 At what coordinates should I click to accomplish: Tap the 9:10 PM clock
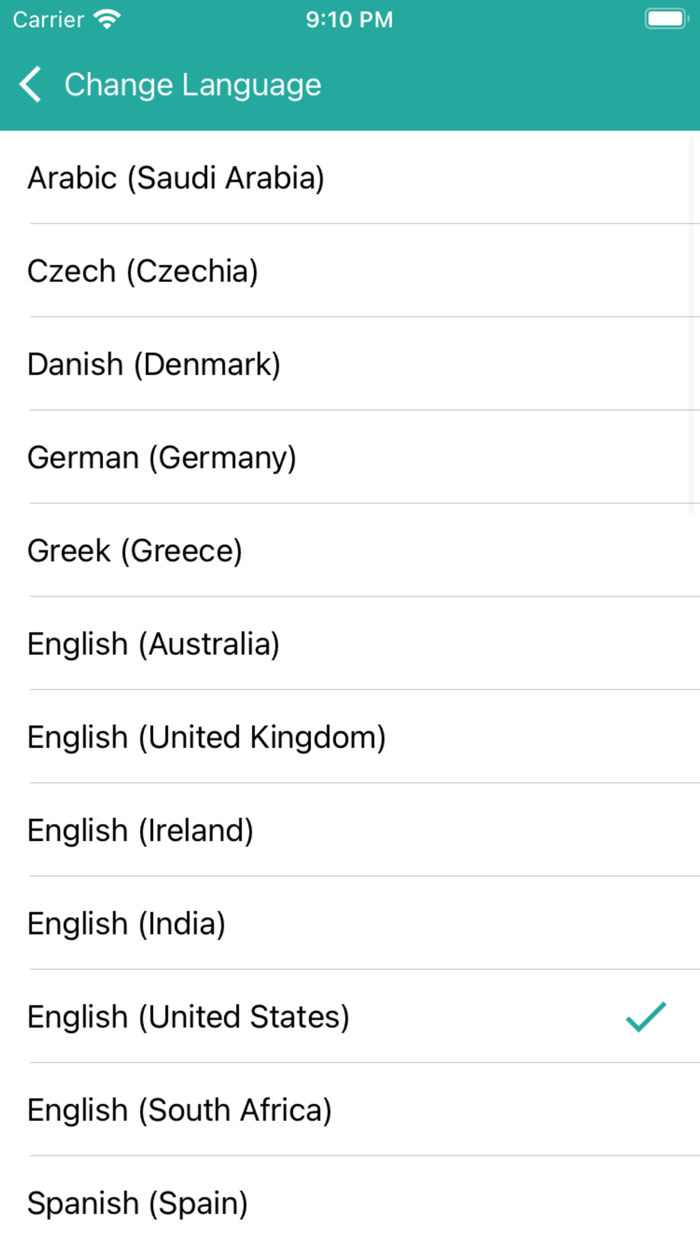pos(349,19)
